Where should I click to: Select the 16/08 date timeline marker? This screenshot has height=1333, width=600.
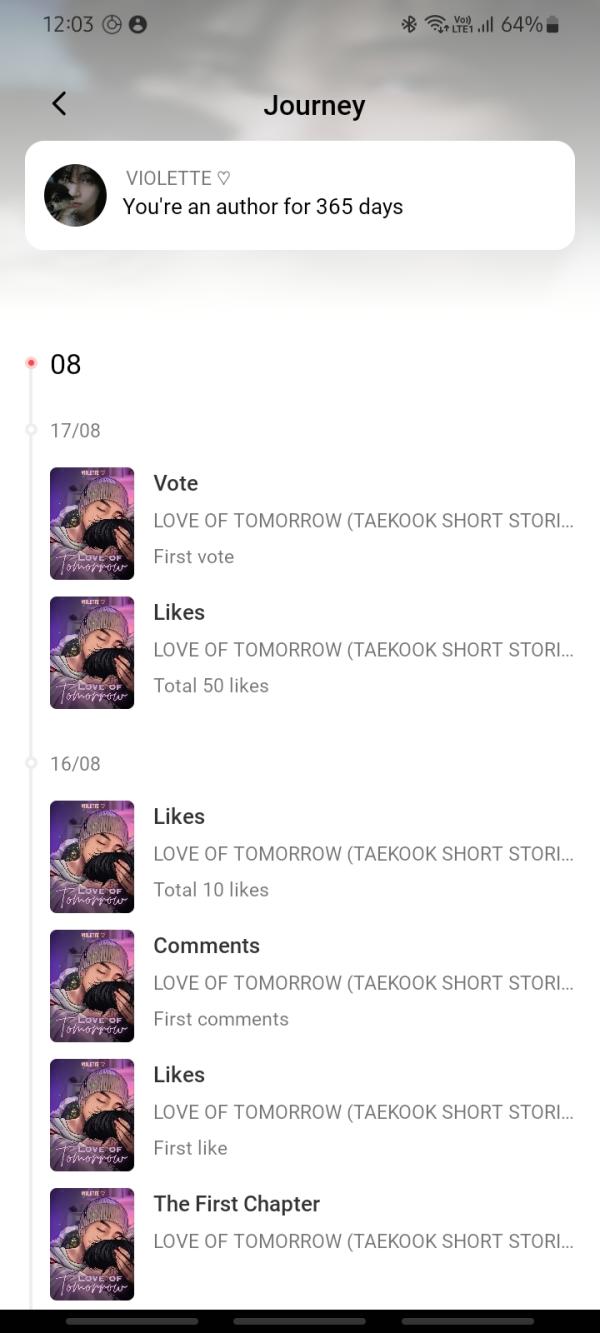31,763
